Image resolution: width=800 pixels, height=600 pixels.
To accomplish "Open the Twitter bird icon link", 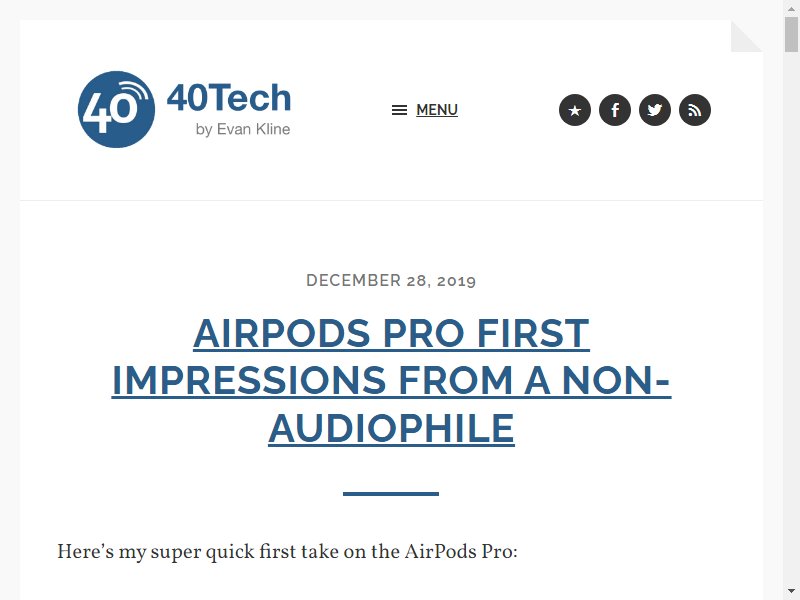I will [655, 110].
